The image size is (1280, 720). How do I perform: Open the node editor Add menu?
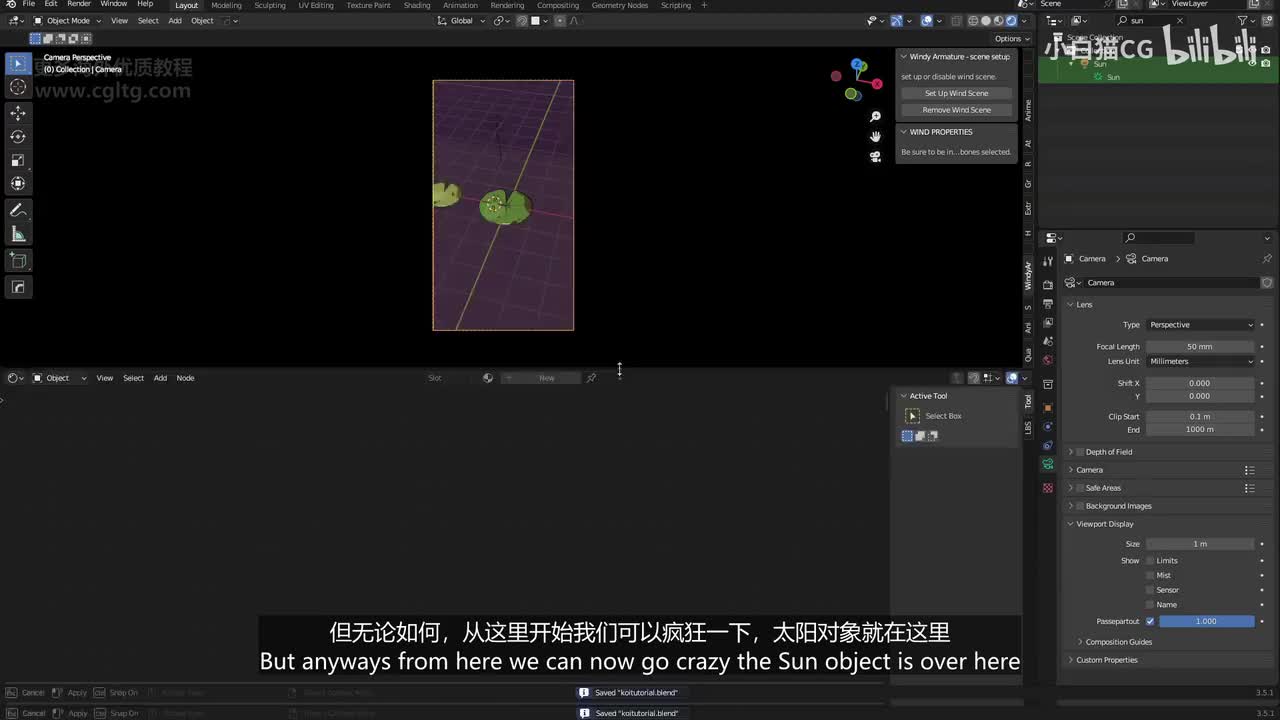(x=160, y=378)
